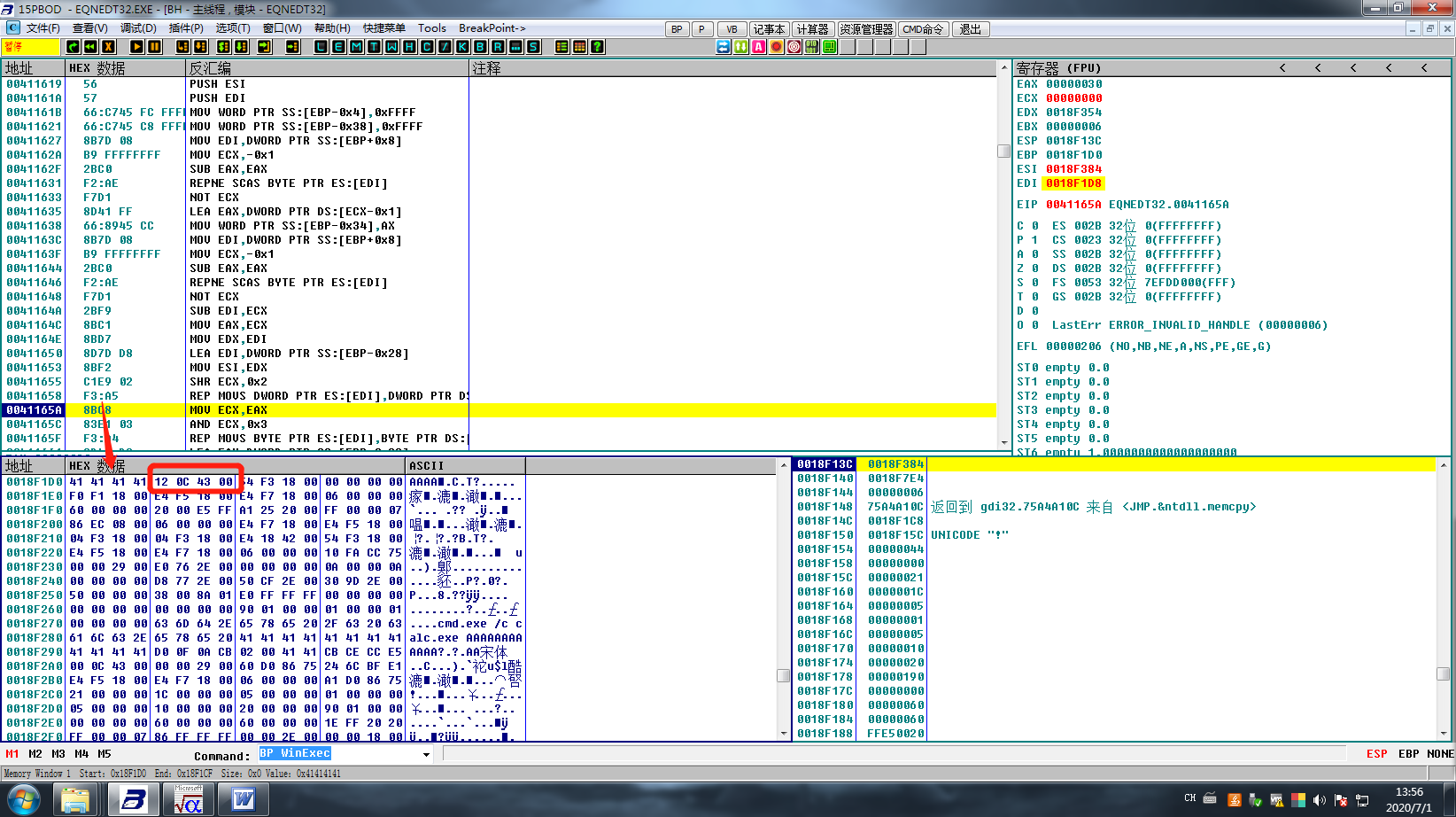Open debugging options list icon
Image resolution: width=1456 pixels, height=817 pixels.
pos(562,47)
